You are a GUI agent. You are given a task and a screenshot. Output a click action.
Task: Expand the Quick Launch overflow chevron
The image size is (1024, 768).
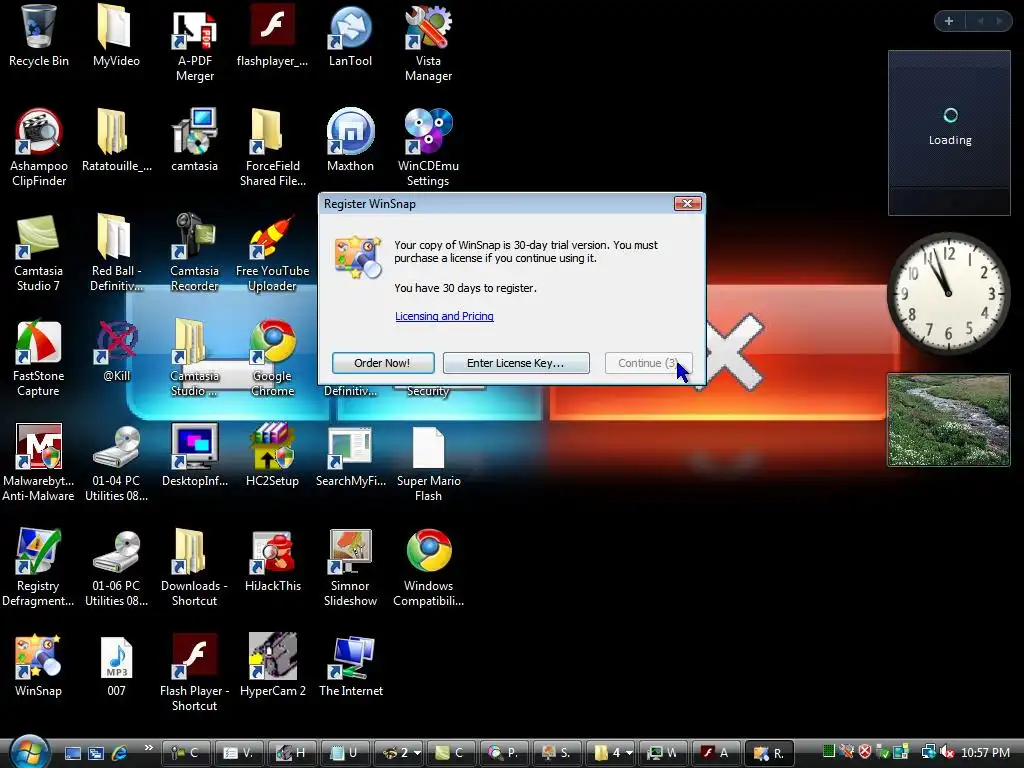[x=148, y=748]
